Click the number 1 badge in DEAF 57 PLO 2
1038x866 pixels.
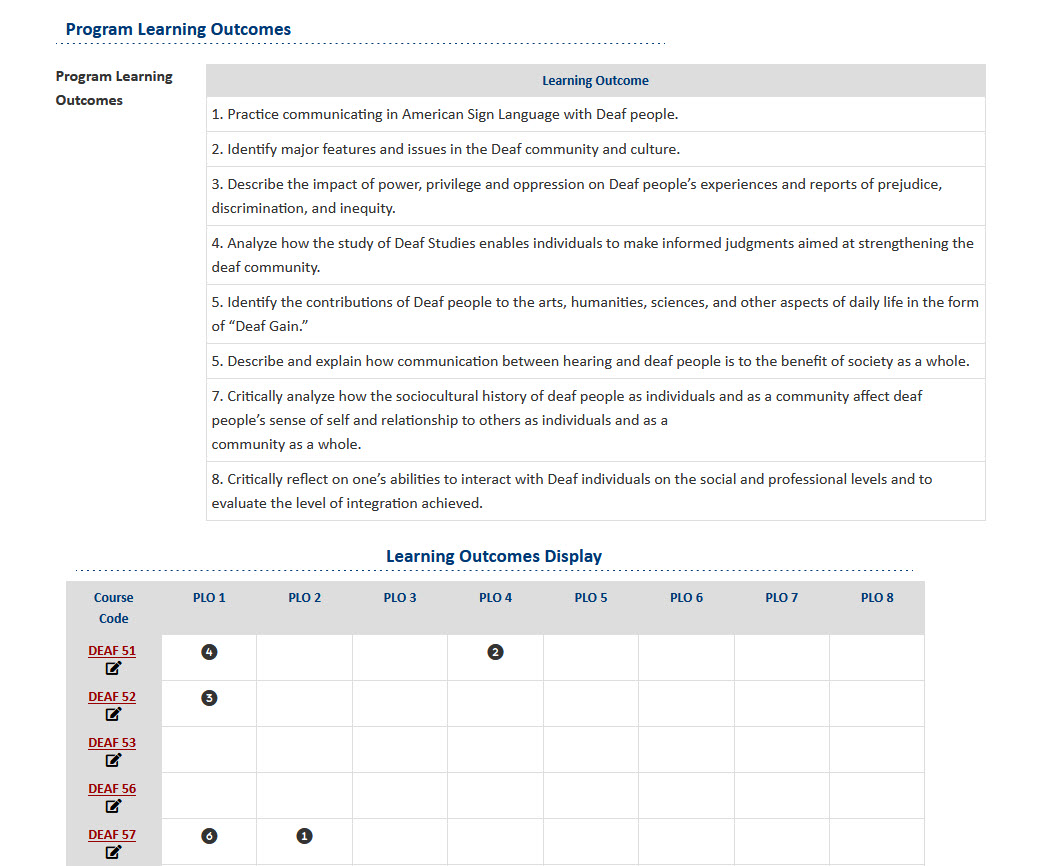coord(305,836)
